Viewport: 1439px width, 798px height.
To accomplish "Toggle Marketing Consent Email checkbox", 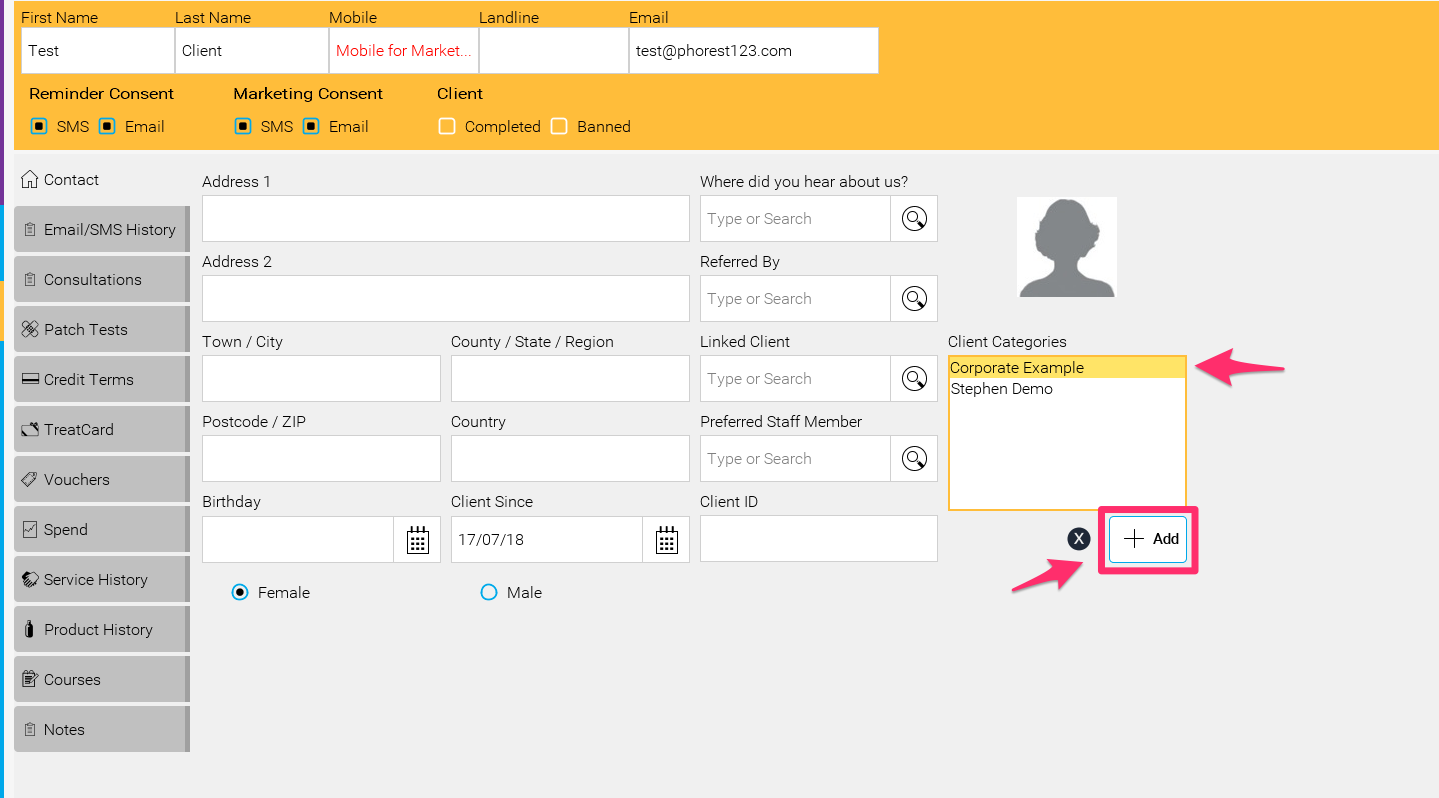I will (311, 127).
